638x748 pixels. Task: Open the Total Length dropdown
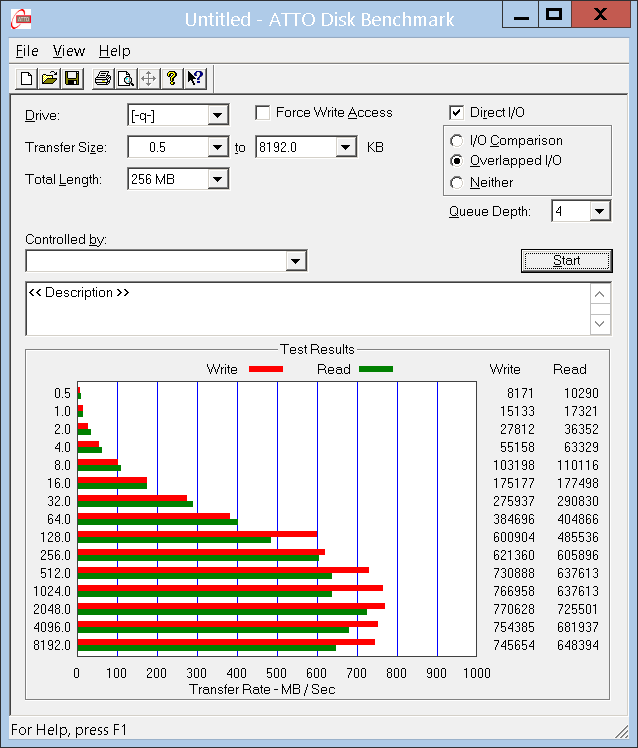coord(218,180)
